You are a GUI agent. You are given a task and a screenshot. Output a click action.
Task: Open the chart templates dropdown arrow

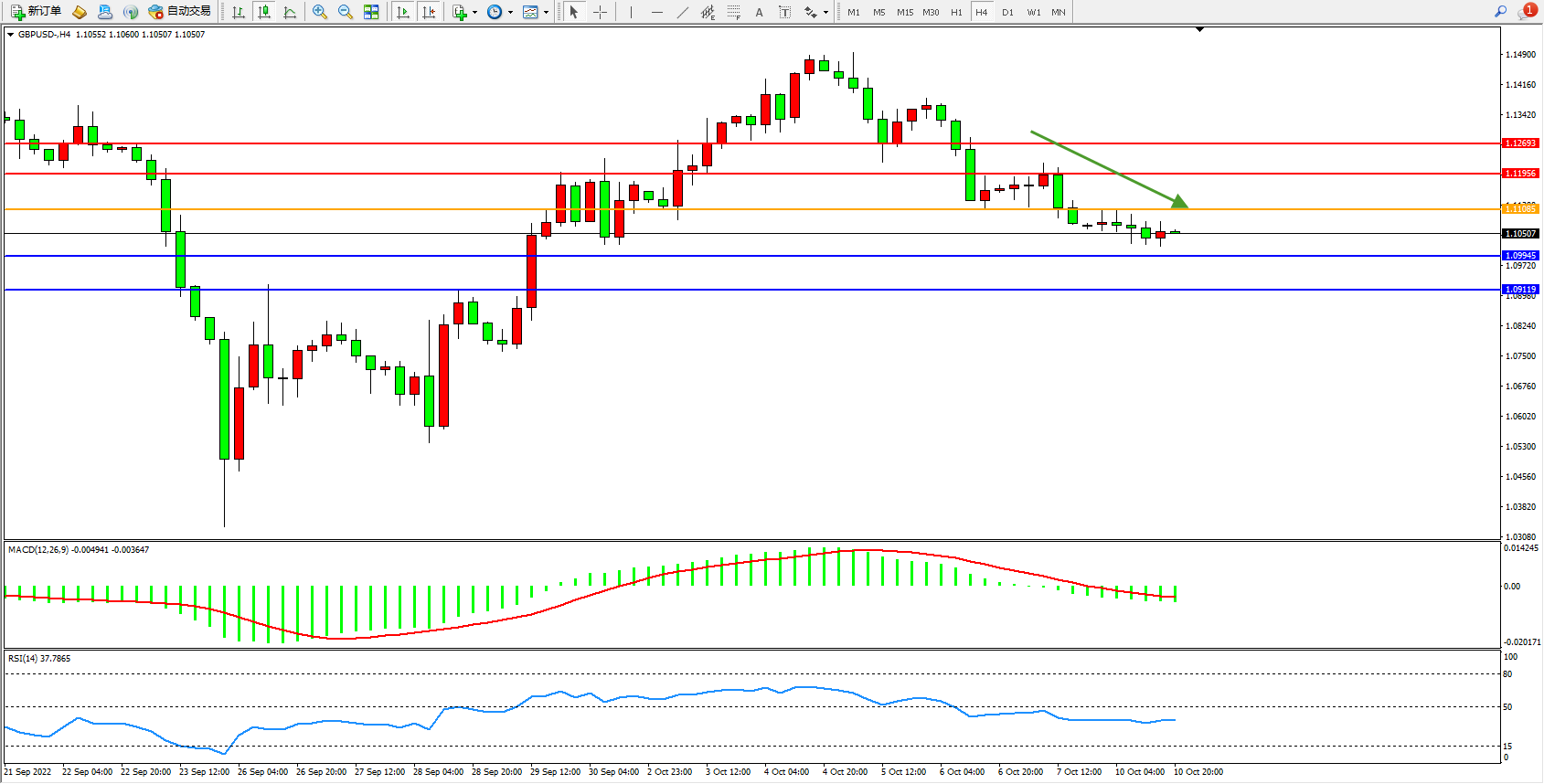546,13
